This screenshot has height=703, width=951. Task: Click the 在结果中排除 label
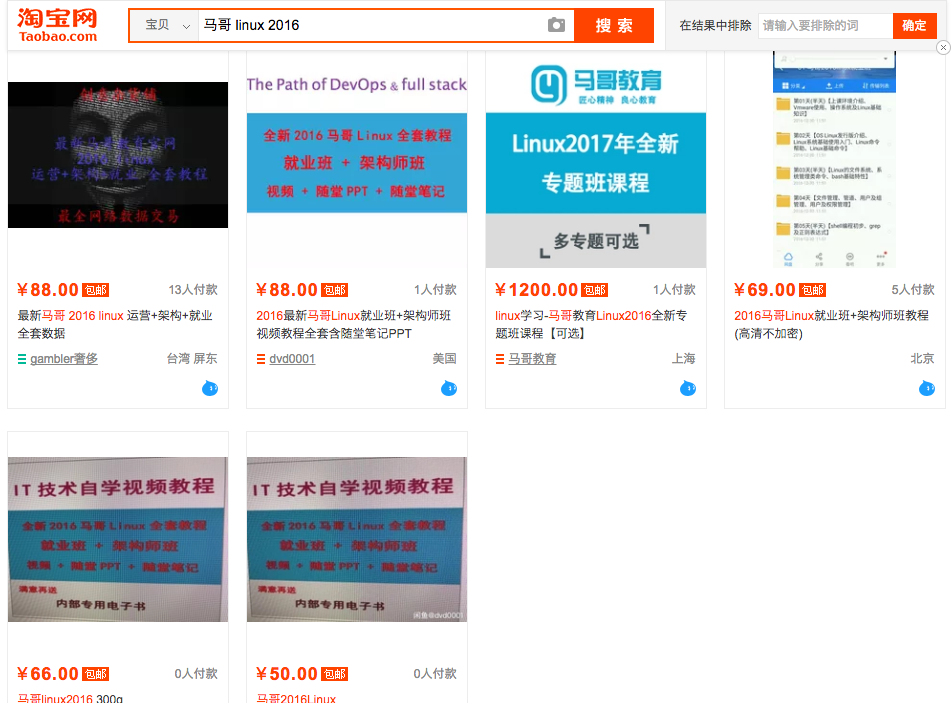click(715, 25)
